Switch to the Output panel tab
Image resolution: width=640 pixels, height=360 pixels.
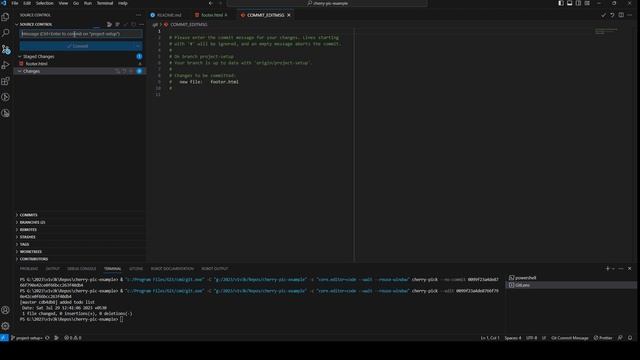(x=53, y=269)
